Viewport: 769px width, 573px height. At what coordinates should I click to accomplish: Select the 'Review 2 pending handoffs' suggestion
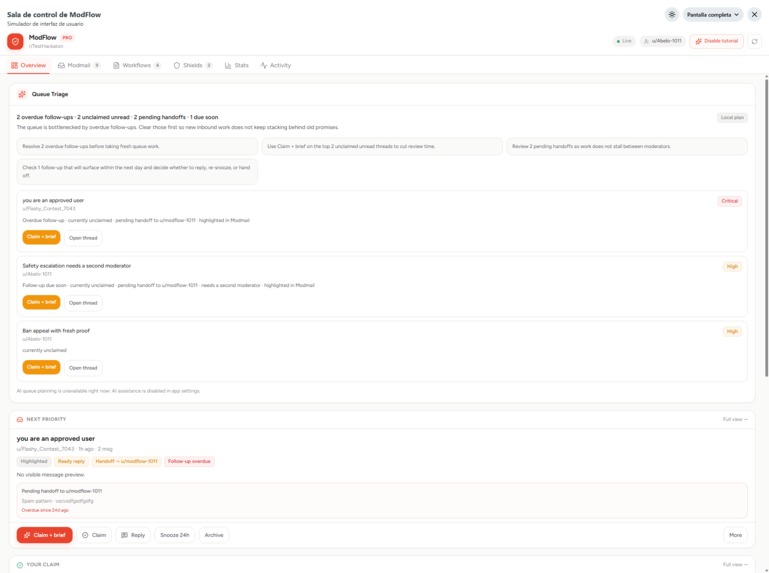(627, 146)
